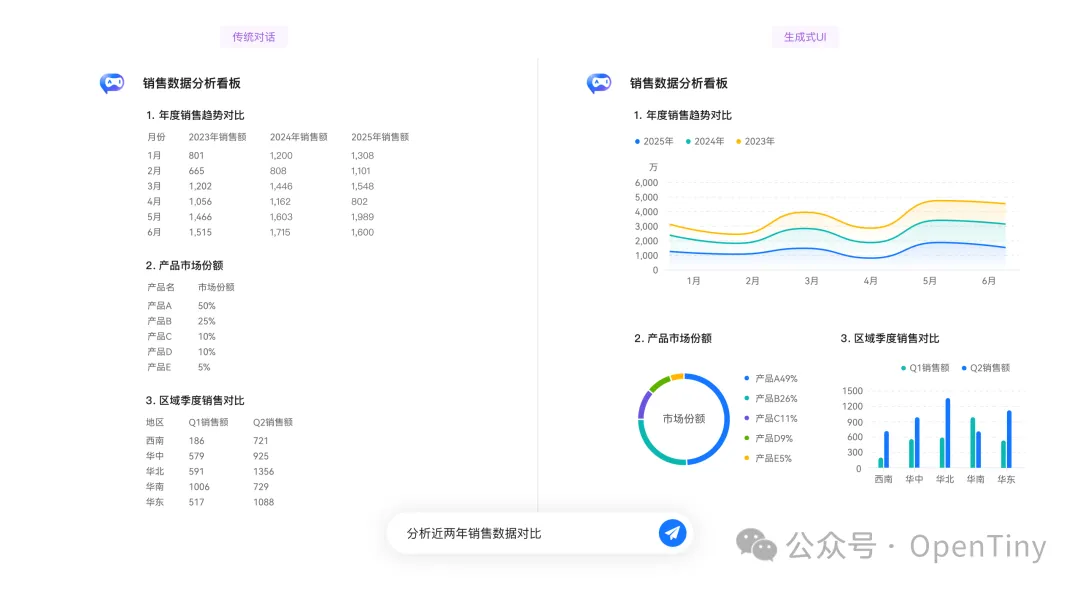Select the 生成式UI tab label
This screenshot has height=589, width=1080.
click(x=806, y=36)
